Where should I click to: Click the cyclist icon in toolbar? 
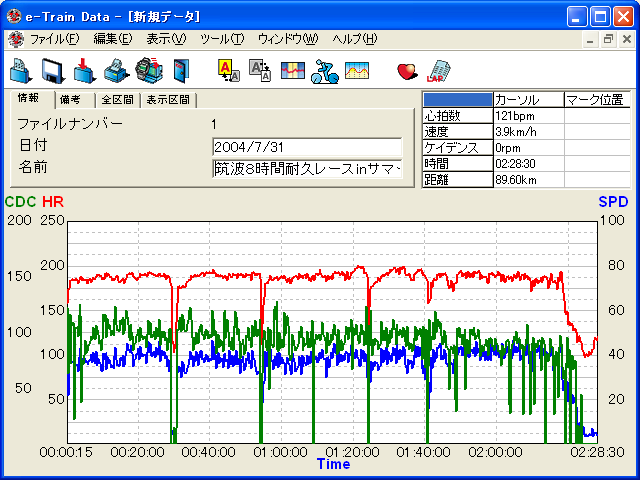(x=323, y=70)
